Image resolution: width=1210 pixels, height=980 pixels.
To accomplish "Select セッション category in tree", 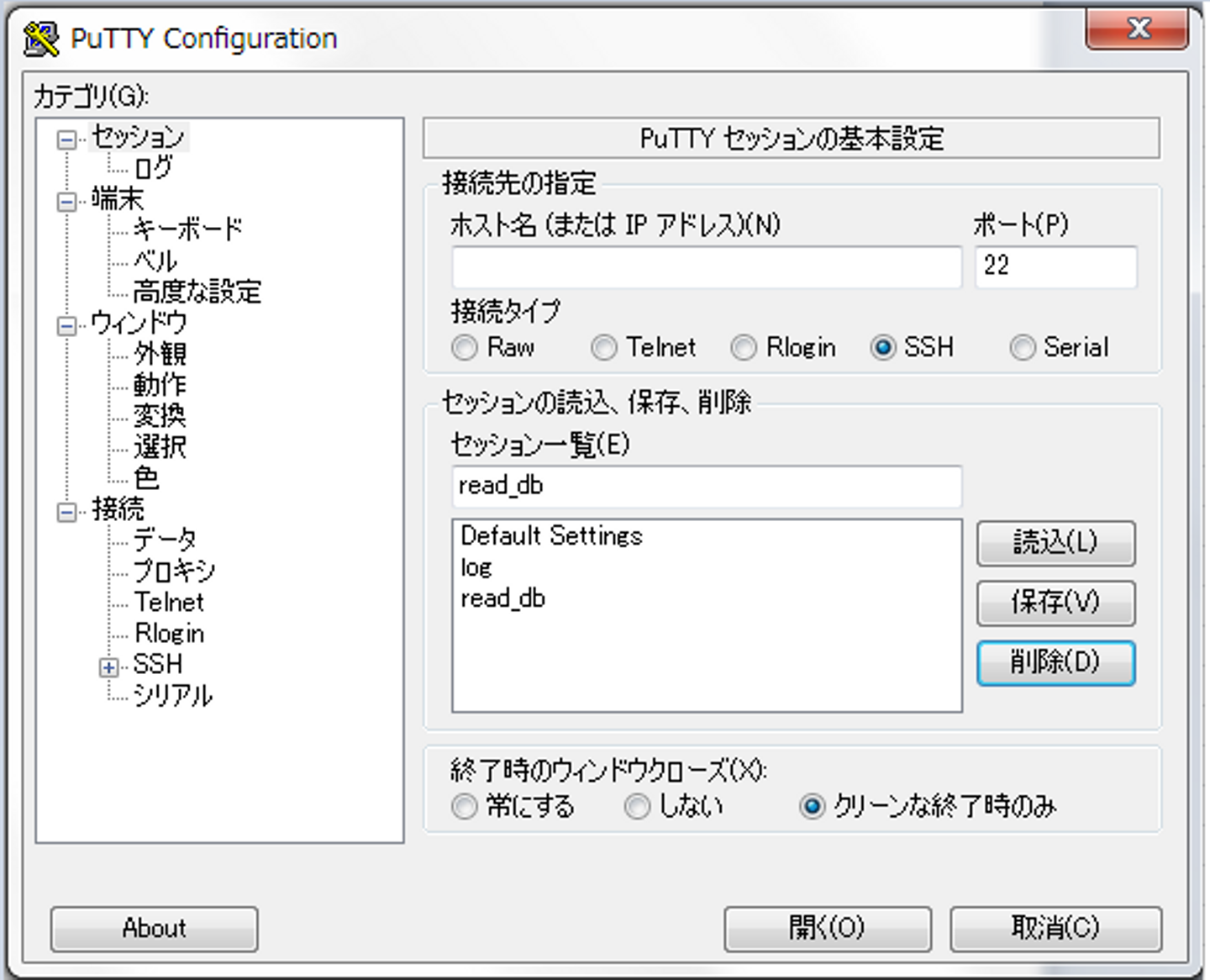I will pos(138,137).
